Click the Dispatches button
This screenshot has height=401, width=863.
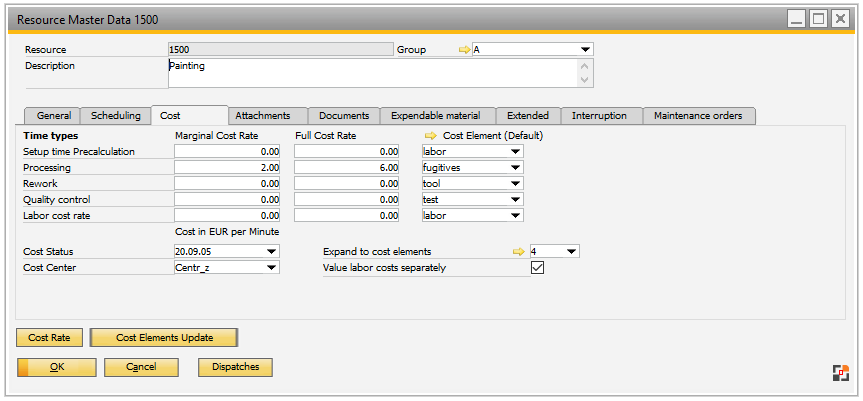tap(236, 367)
